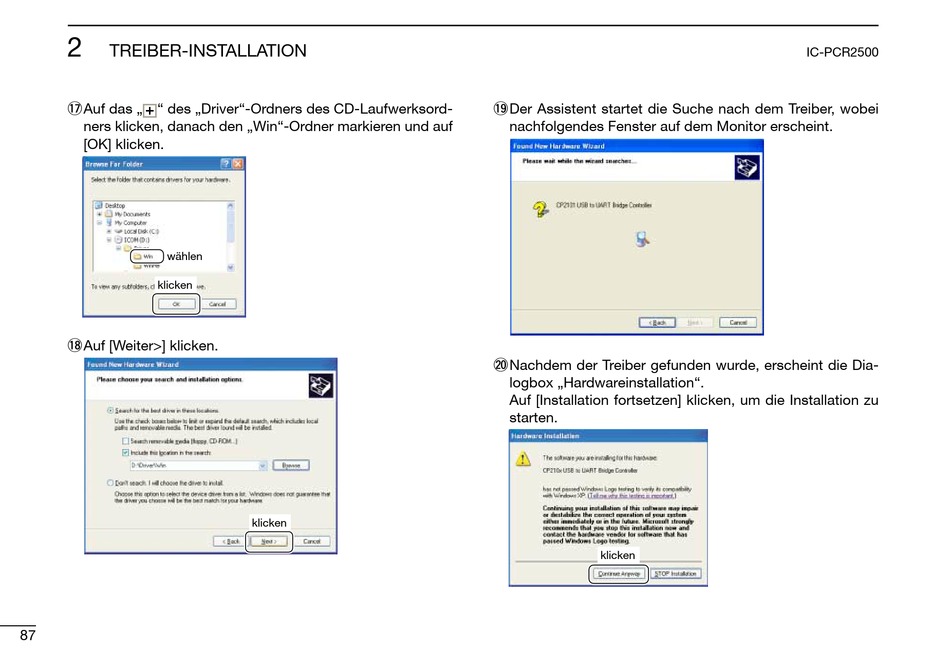Screen dimensions: 950x672
Task: Click Next in search options wizard
Action: (x=268, y=541)
